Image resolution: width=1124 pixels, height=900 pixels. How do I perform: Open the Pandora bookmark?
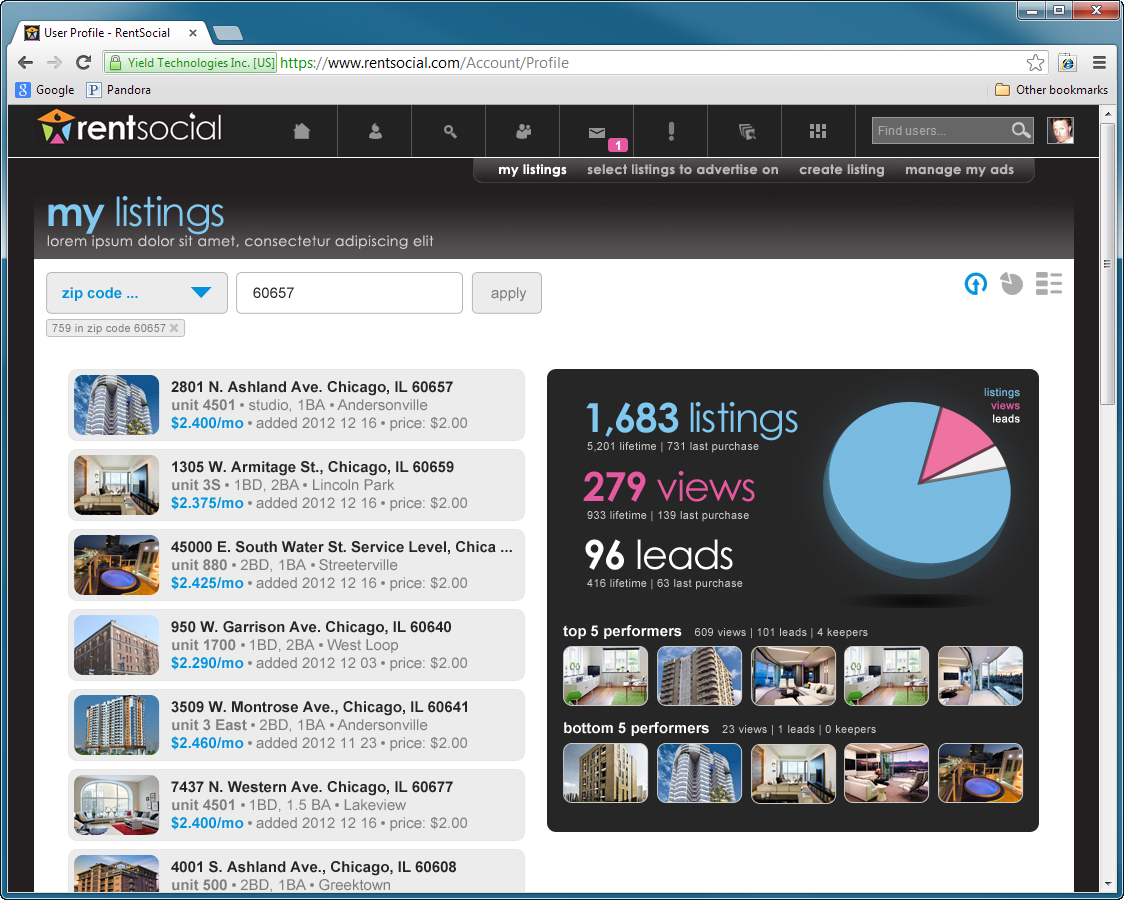click(118, 90)
